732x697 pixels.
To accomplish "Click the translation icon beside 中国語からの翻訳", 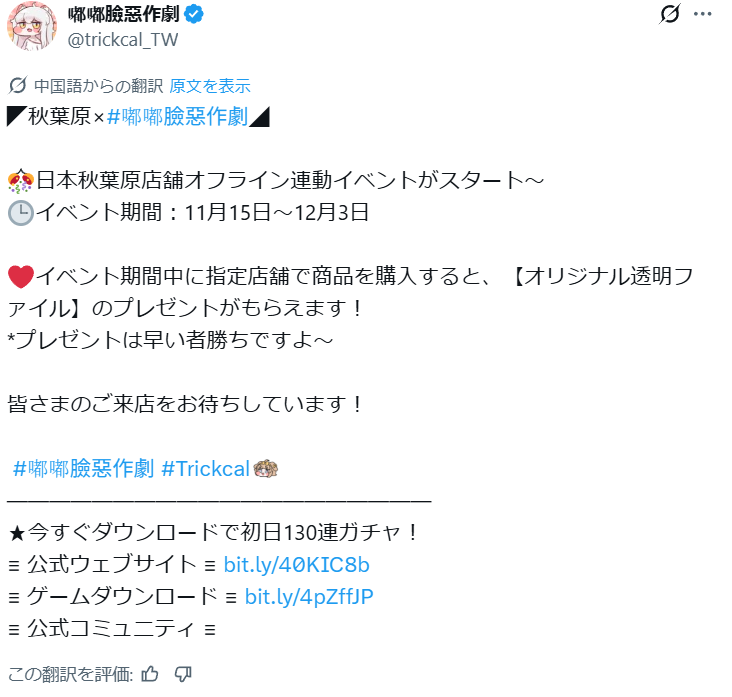I will (18, 85).
